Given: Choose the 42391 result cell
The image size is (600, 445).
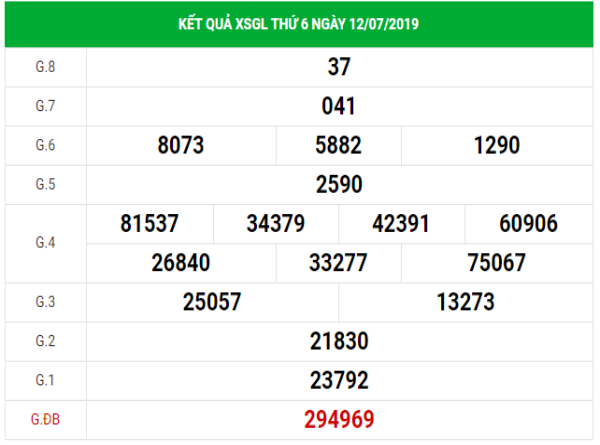Looking at the screenshot, I should [x=402, y=223].
